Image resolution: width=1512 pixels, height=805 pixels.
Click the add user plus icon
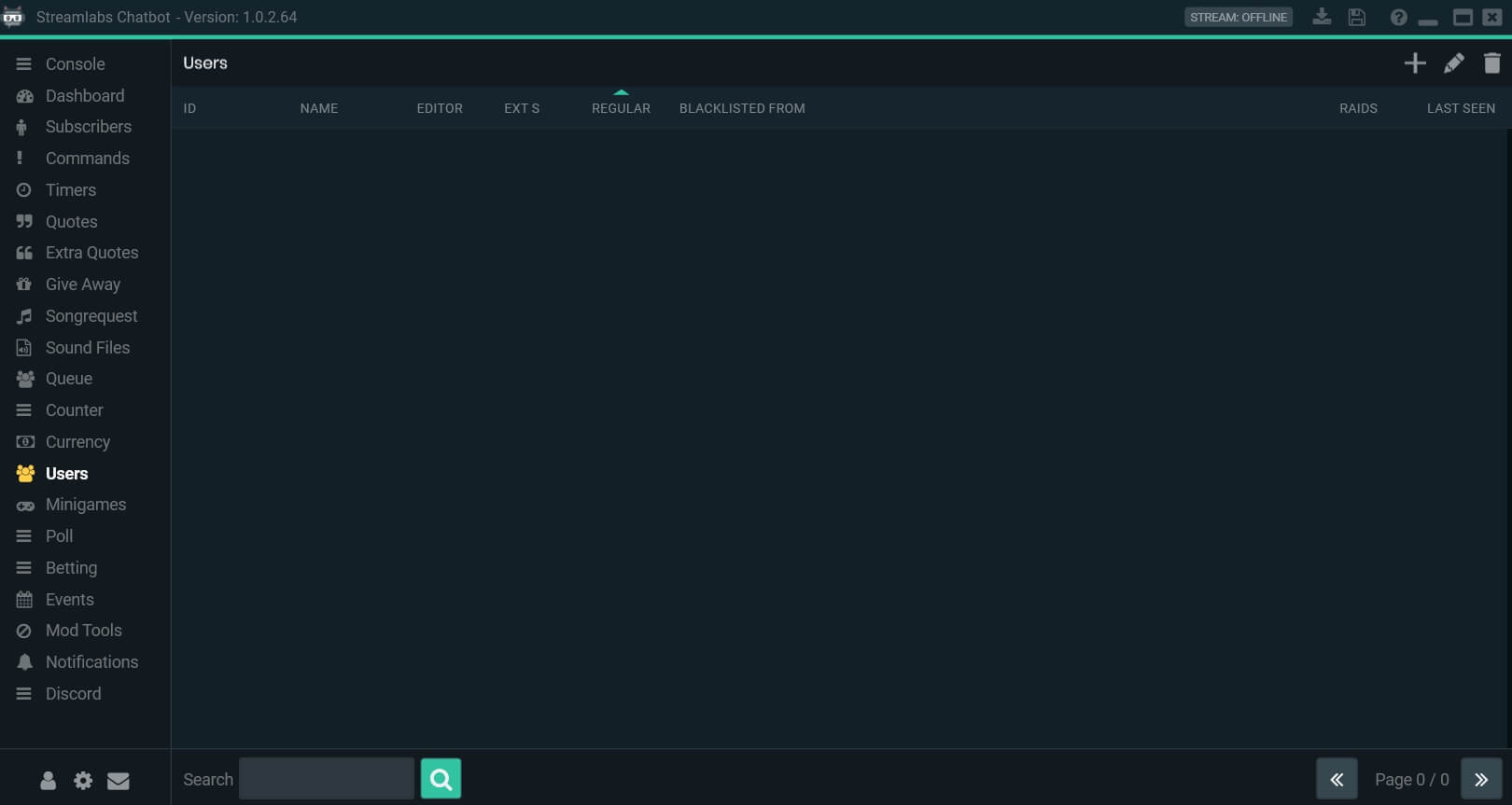pos(1415,63)
